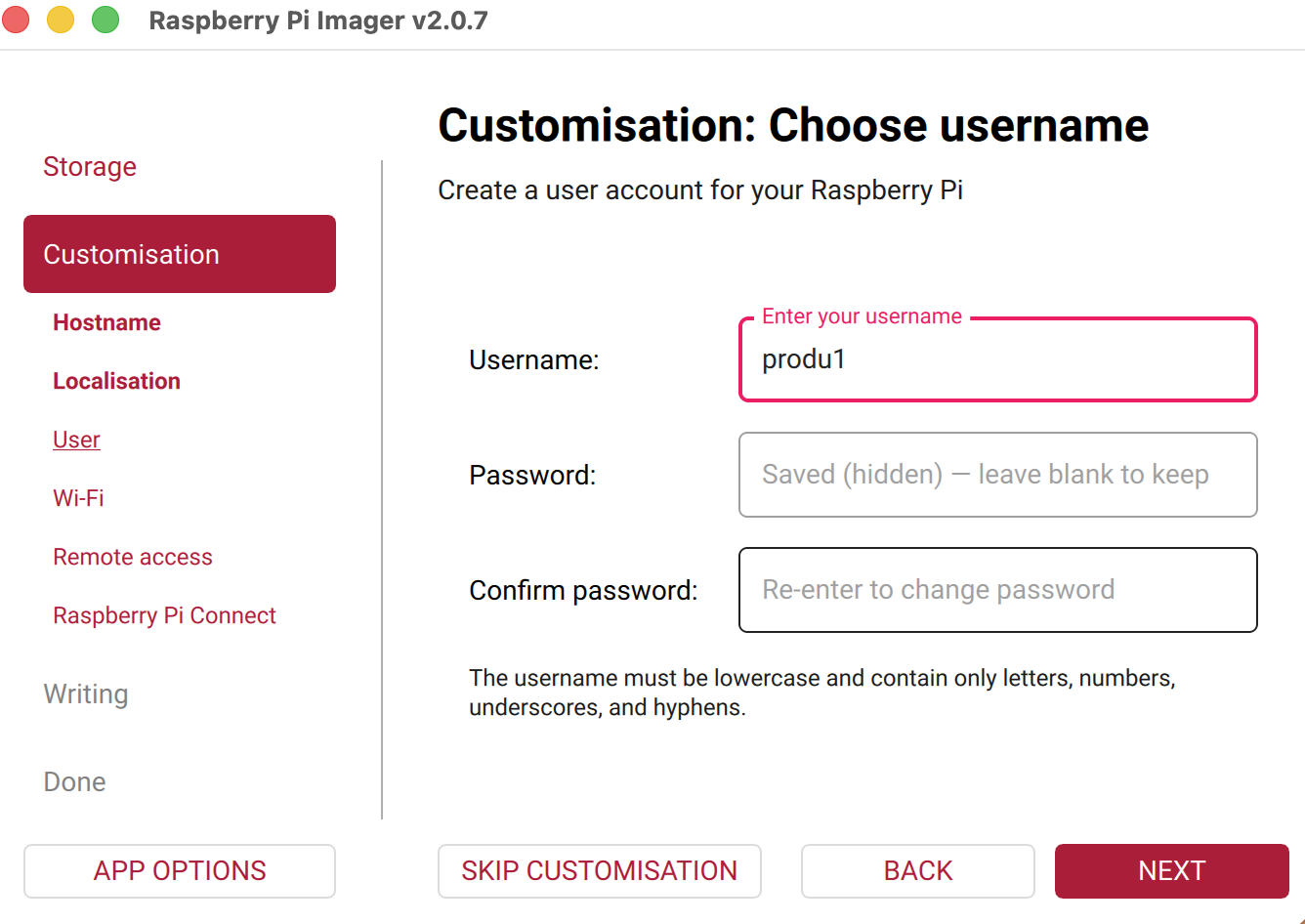Open Localisation sub-step
Image resolution: width=1305 pixels, height=924 pixels.
coord(116,381)
